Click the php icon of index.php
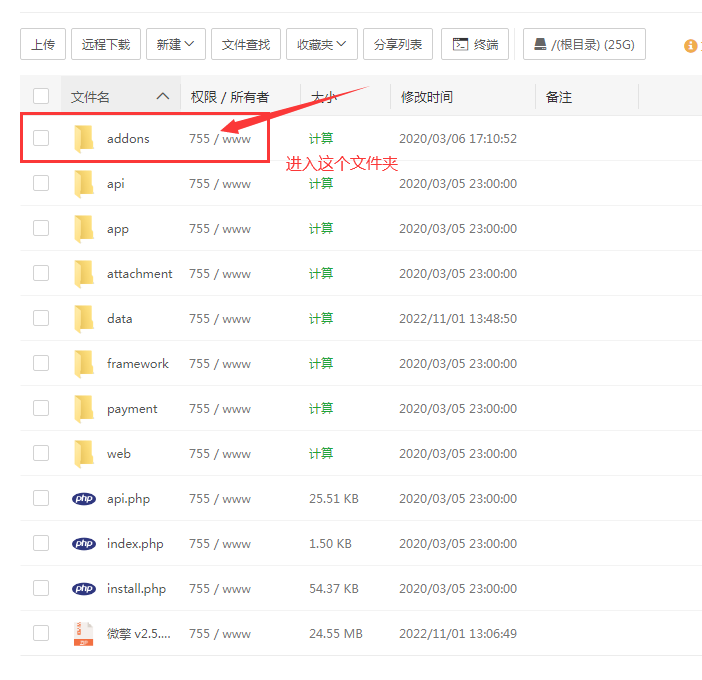This screenshot has width=702, height=680. 84,543
